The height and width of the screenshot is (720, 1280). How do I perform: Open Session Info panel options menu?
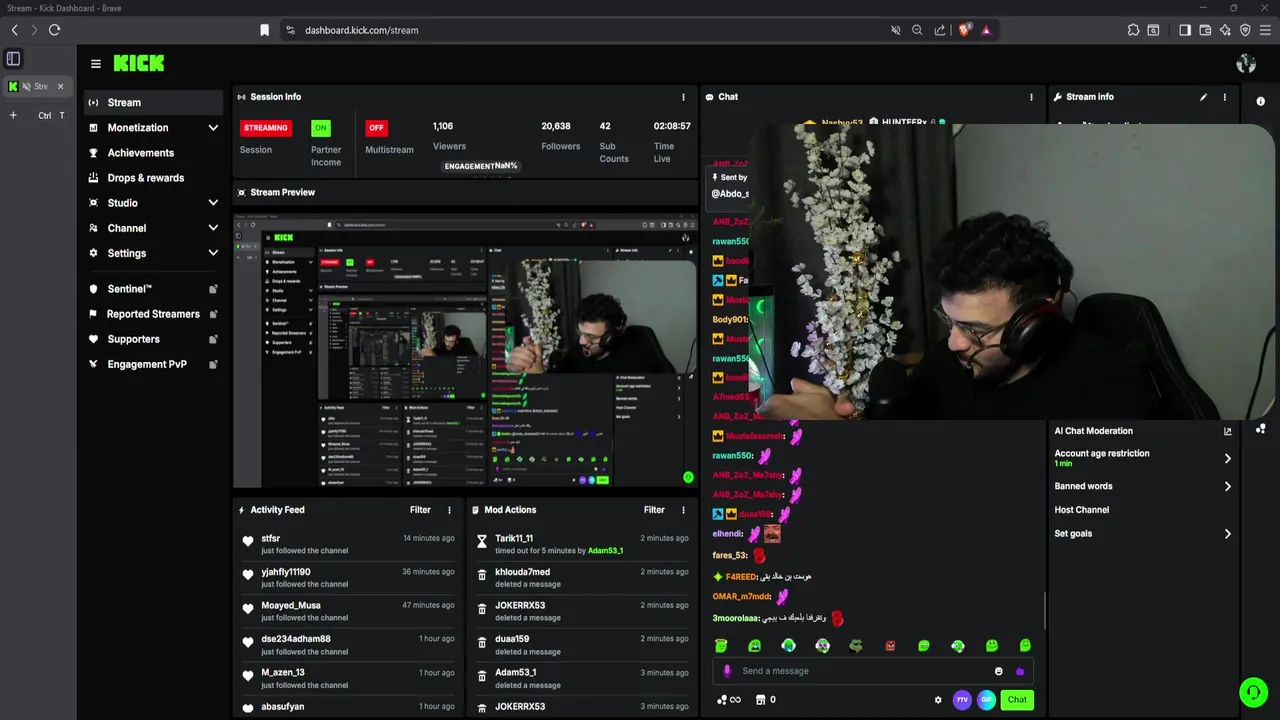(x=684, y=97)
